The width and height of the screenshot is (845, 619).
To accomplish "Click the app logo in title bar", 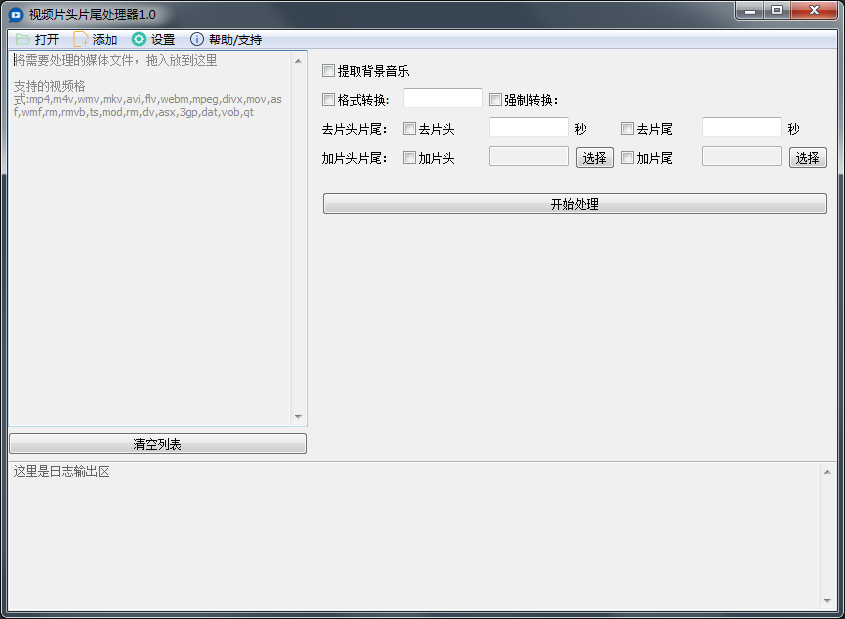I will [x=16, y=15].
